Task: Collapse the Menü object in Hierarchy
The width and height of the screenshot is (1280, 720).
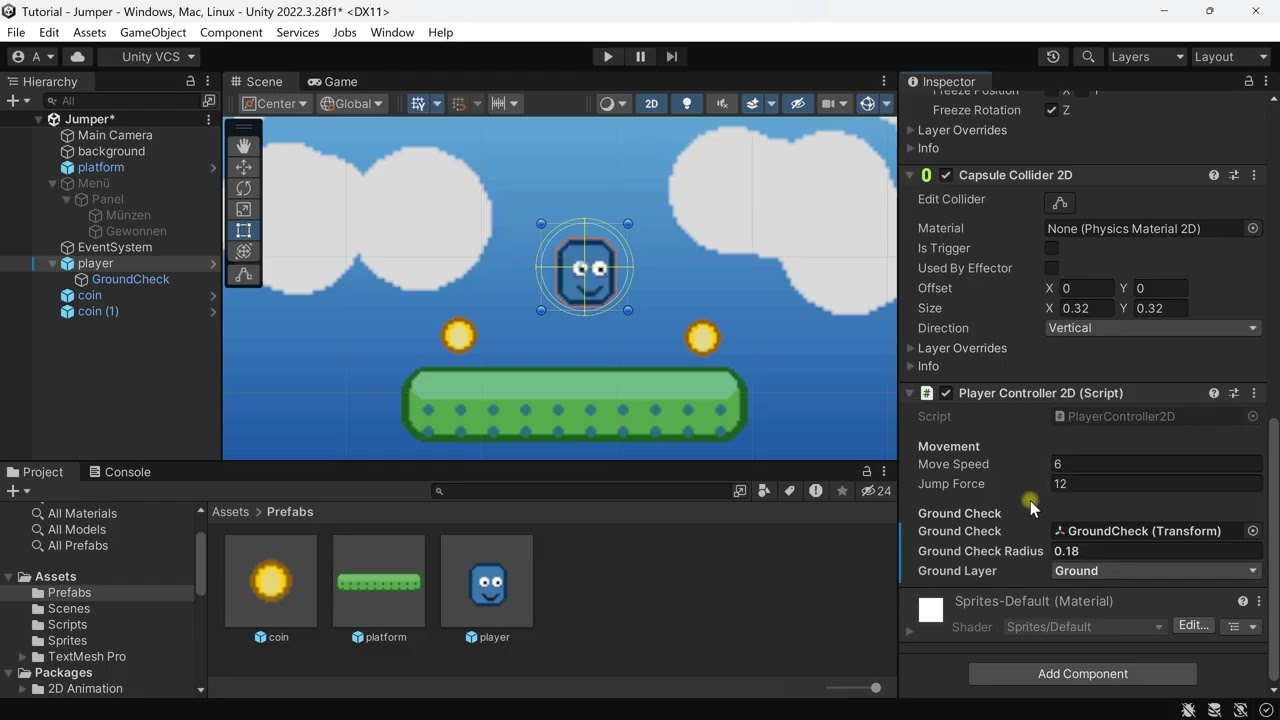Action: point(53,183)
